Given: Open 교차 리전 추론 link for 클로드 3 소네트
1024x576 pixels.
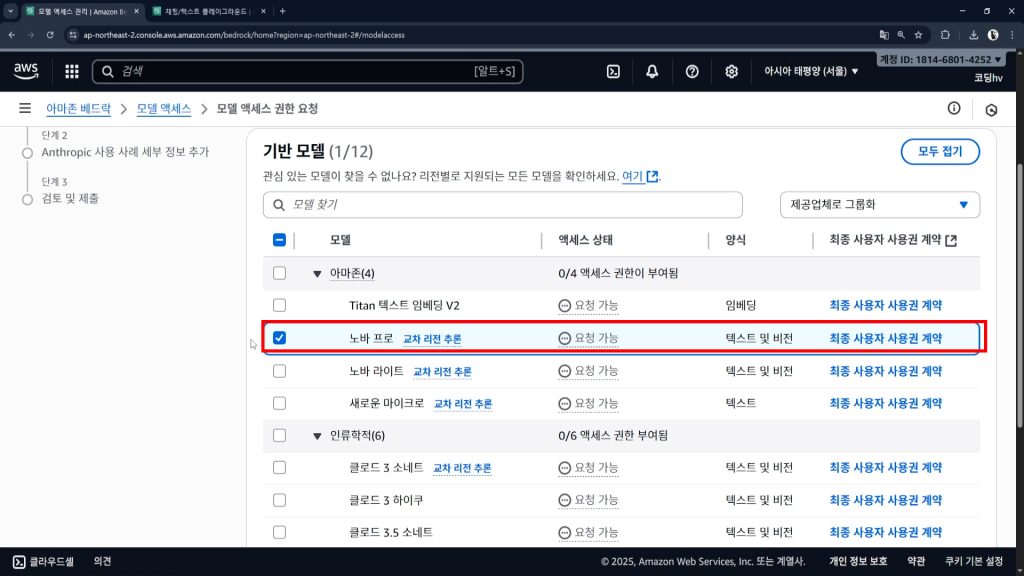Looking at the screenshot, I should [462, 468].
